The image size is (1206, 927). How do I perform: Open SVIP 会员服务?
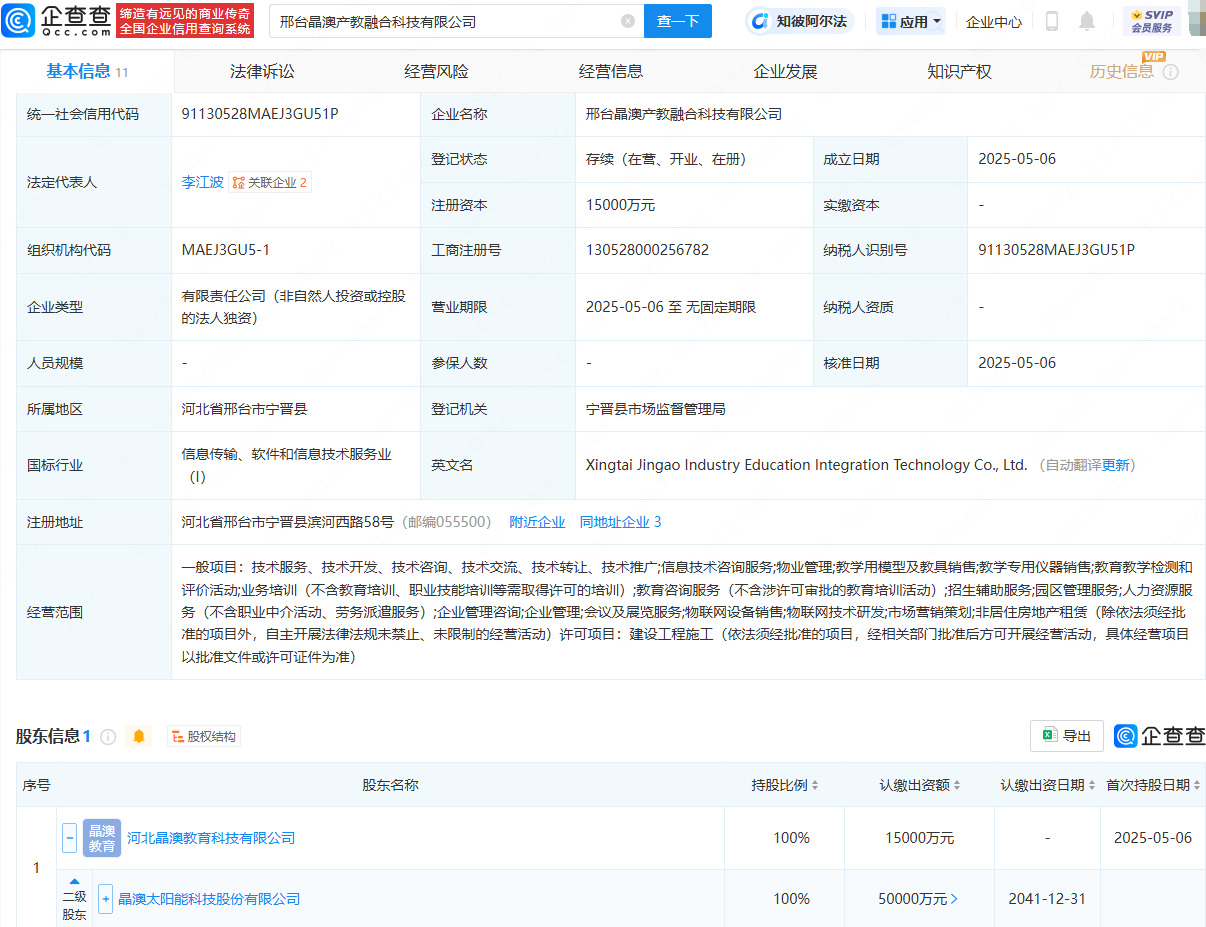[x=1152, y=21]
